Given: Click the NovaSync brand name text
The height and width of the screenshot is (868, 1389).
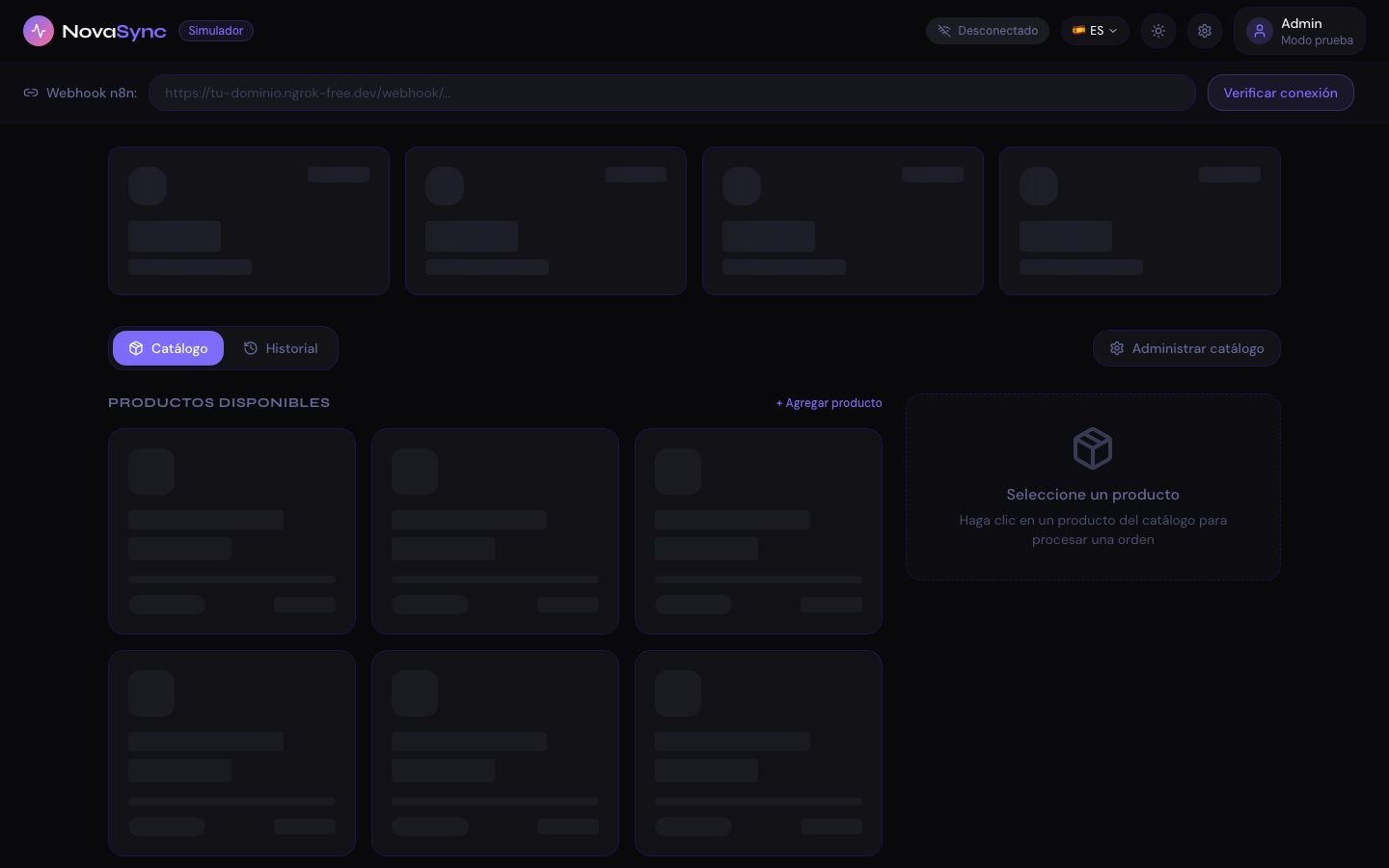Looking at the screenshot, I should tap(114, 31).
